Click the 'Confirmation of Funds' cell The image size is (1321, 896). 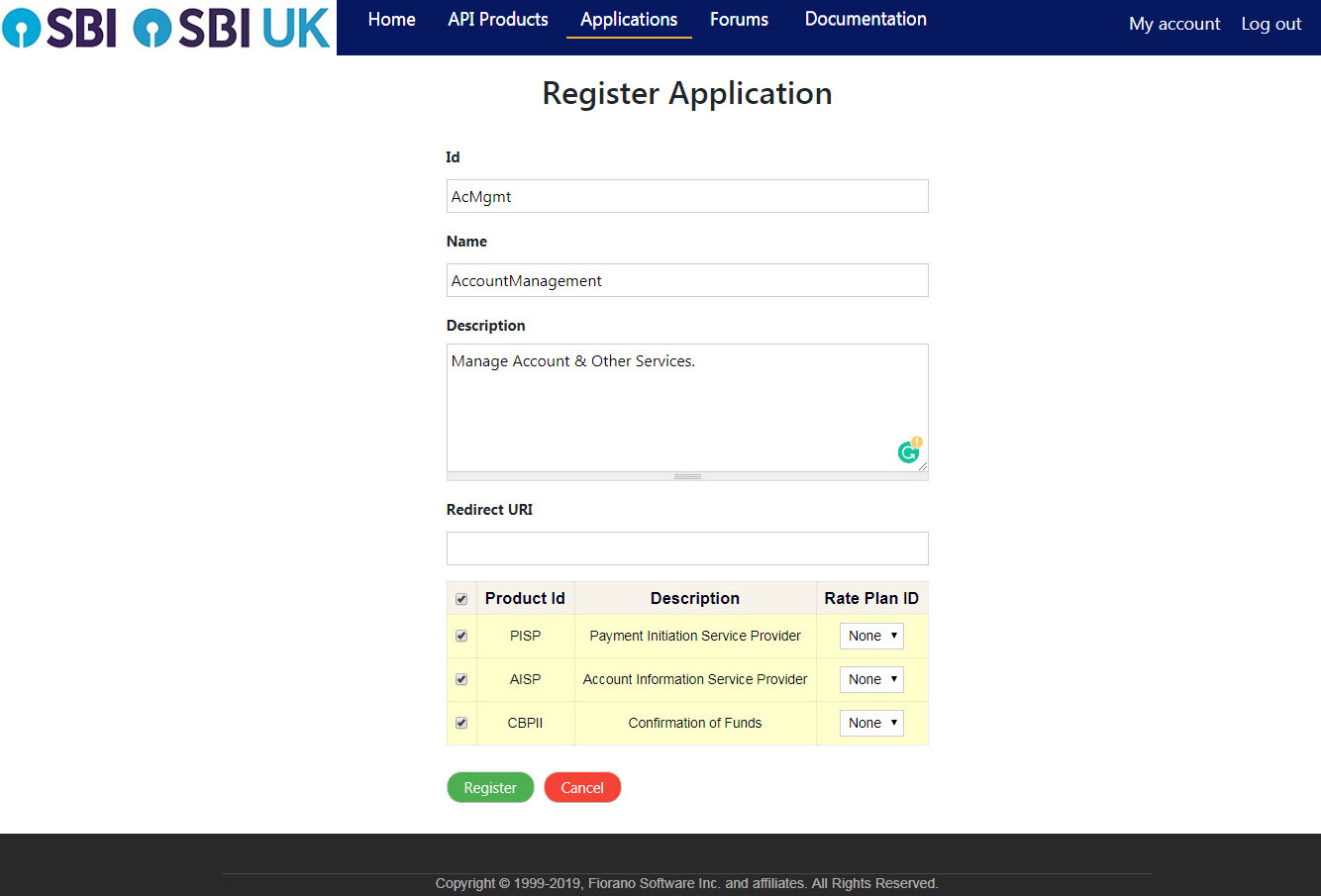pos(695,723)
